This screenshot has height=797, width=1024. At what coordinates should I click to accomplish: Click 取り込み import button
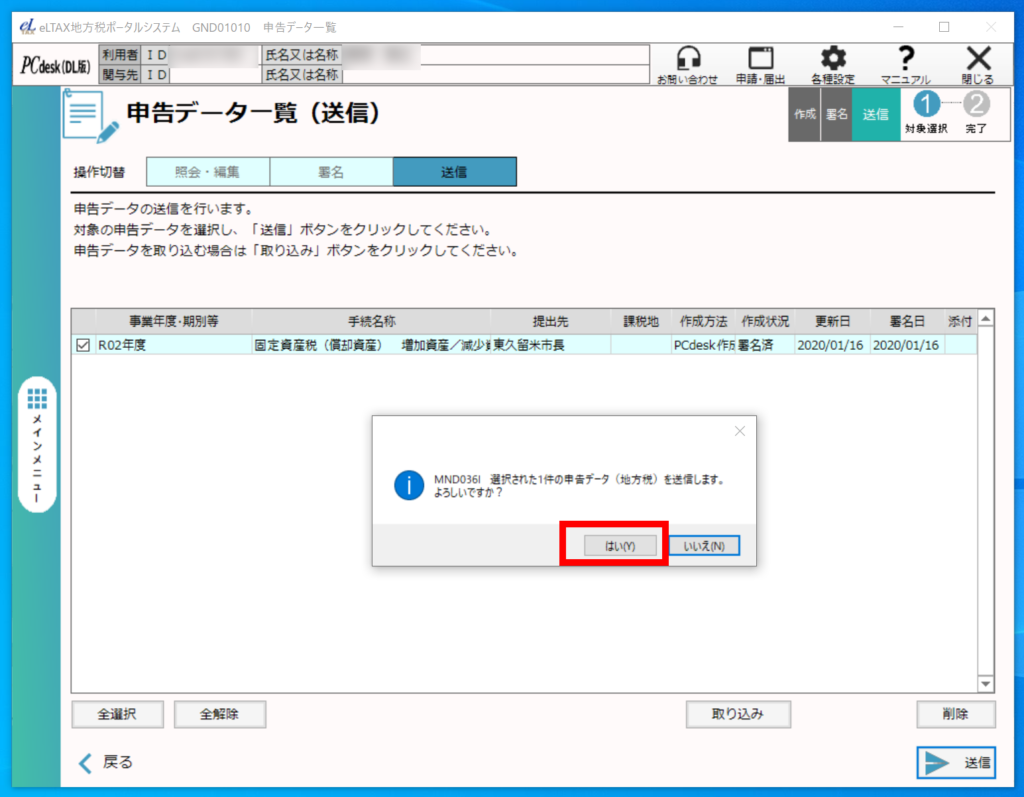pos(738,714)
